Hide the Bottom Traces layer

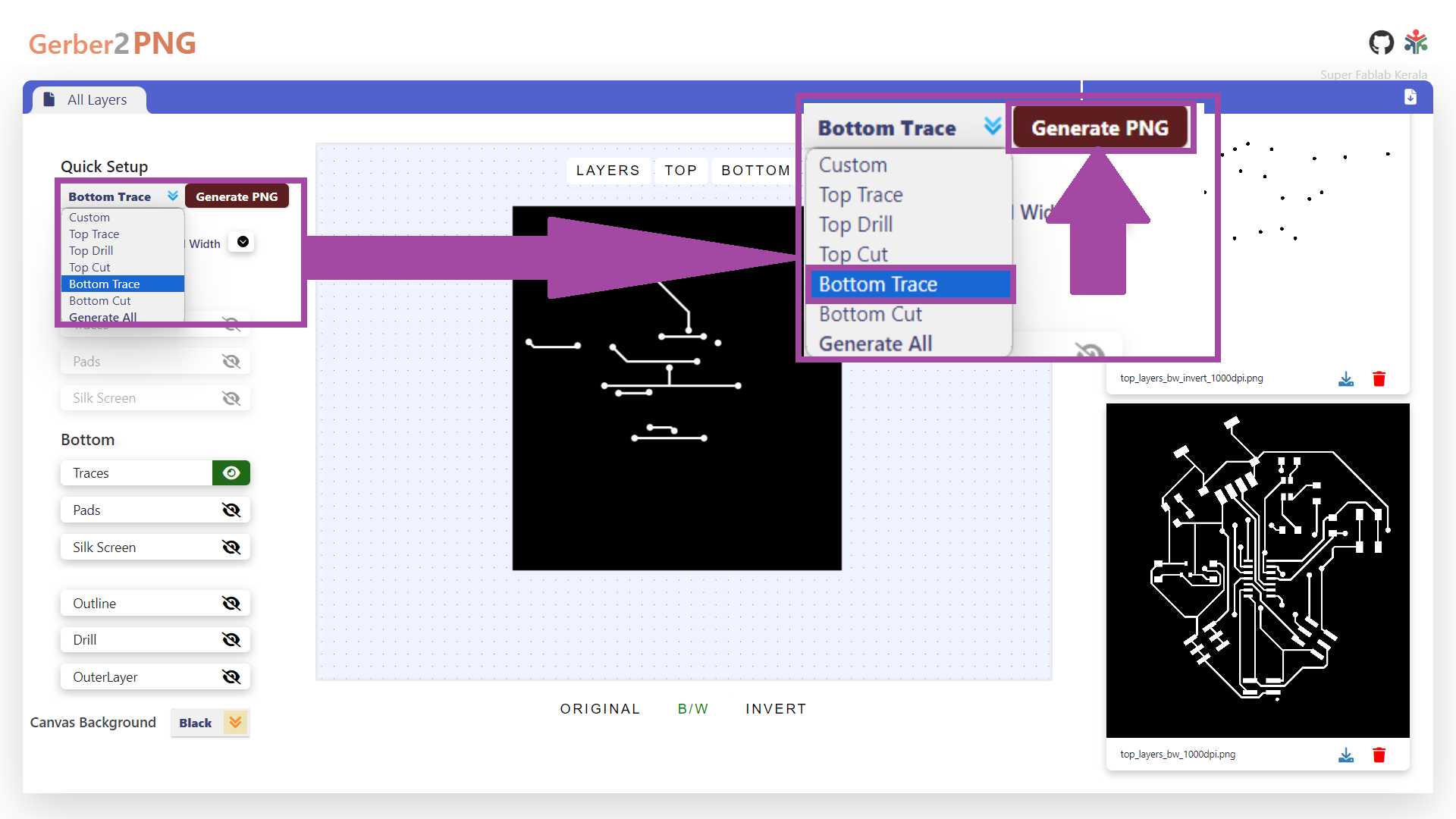231,473
